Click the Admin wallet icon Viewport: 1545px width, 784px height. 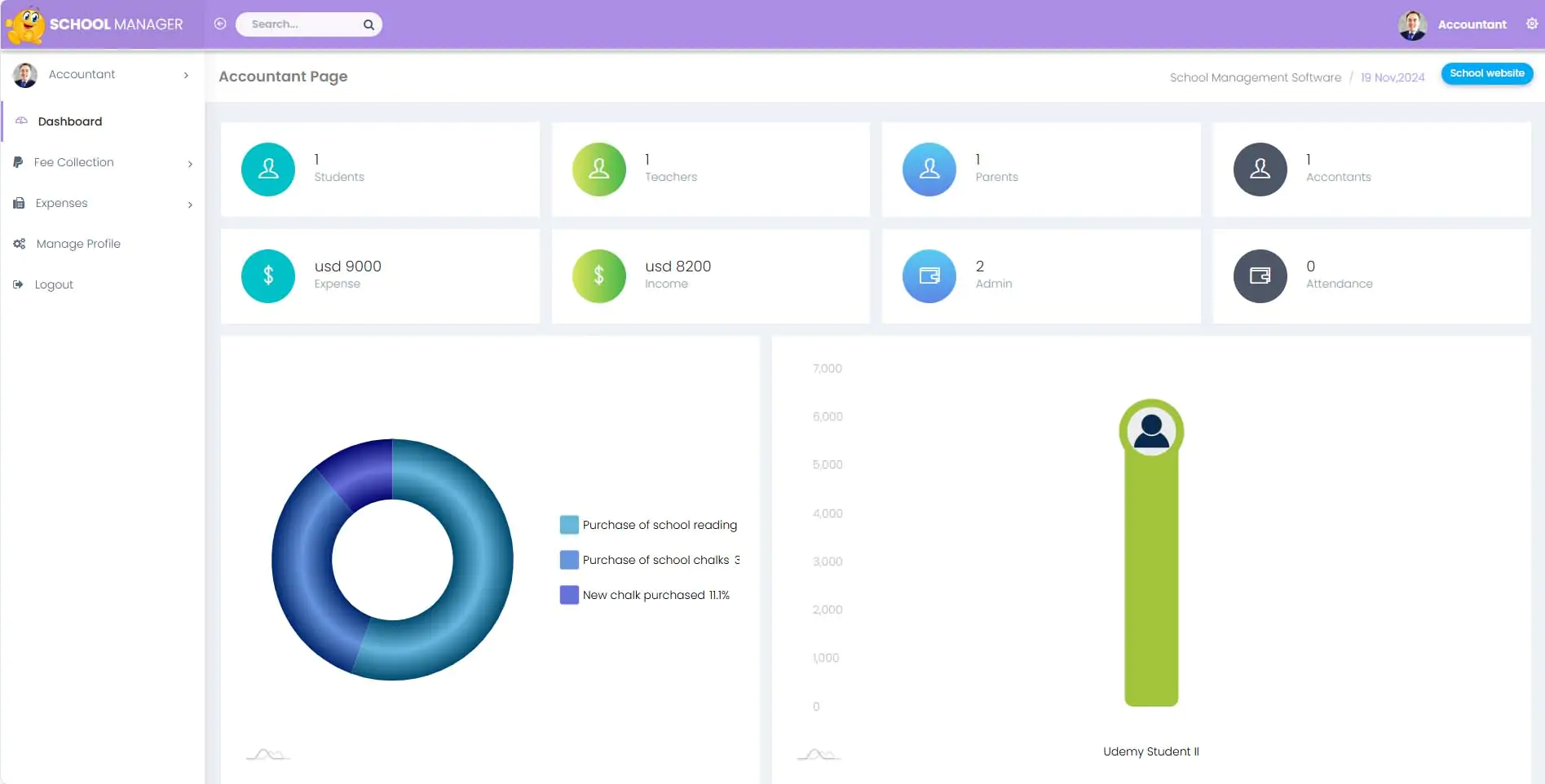pos(929,276)
